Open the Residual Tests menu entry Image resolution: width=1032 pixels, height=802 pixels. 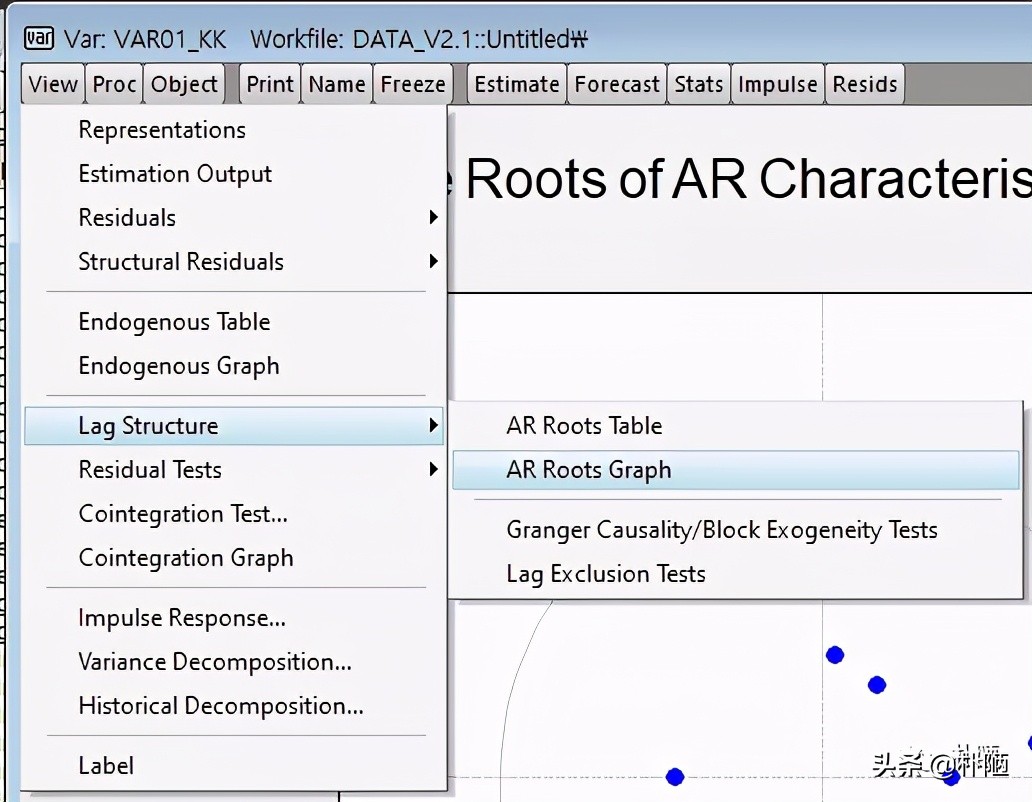click(x=234, y=470)
